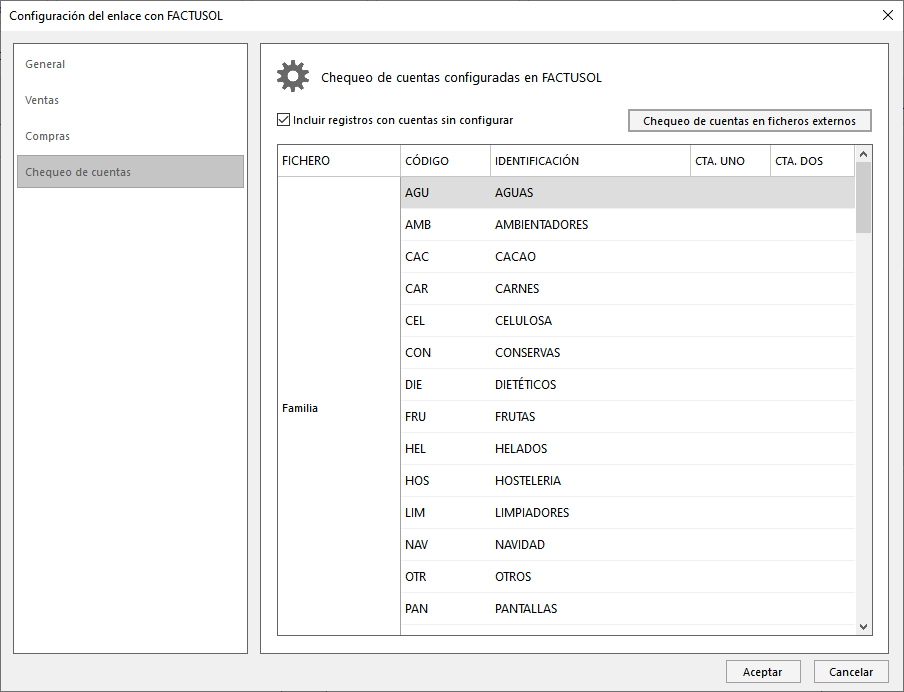Click the gear icon beside the heading
This screenshot has width=904, height=692.
293,76
